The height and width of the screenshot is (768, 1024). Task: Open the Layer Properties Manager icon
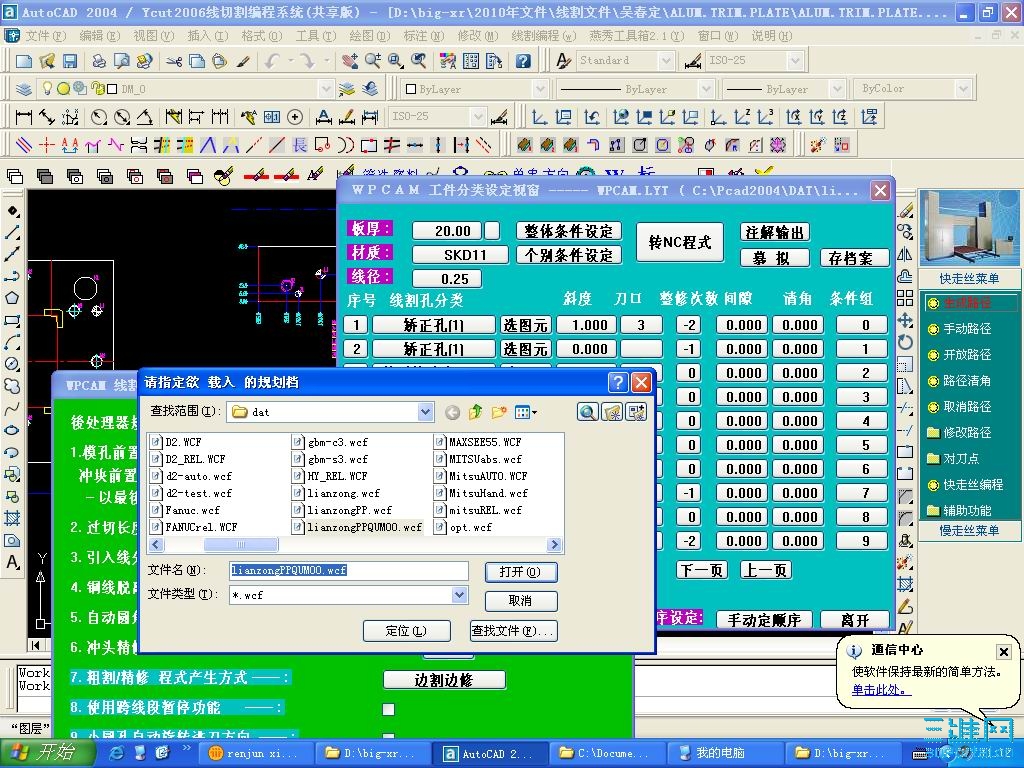coord(24,88)
